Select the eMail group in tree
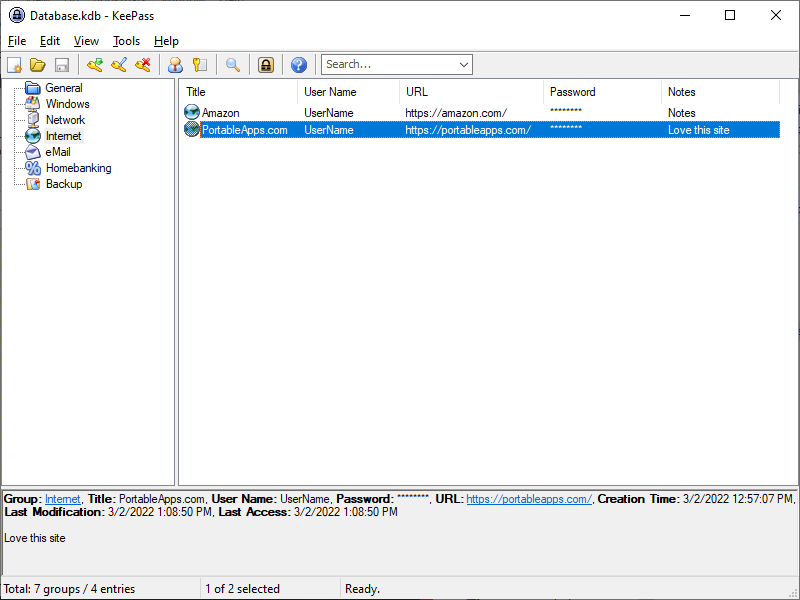The width and height of the screenshot is (800, 600). point(57,152)
